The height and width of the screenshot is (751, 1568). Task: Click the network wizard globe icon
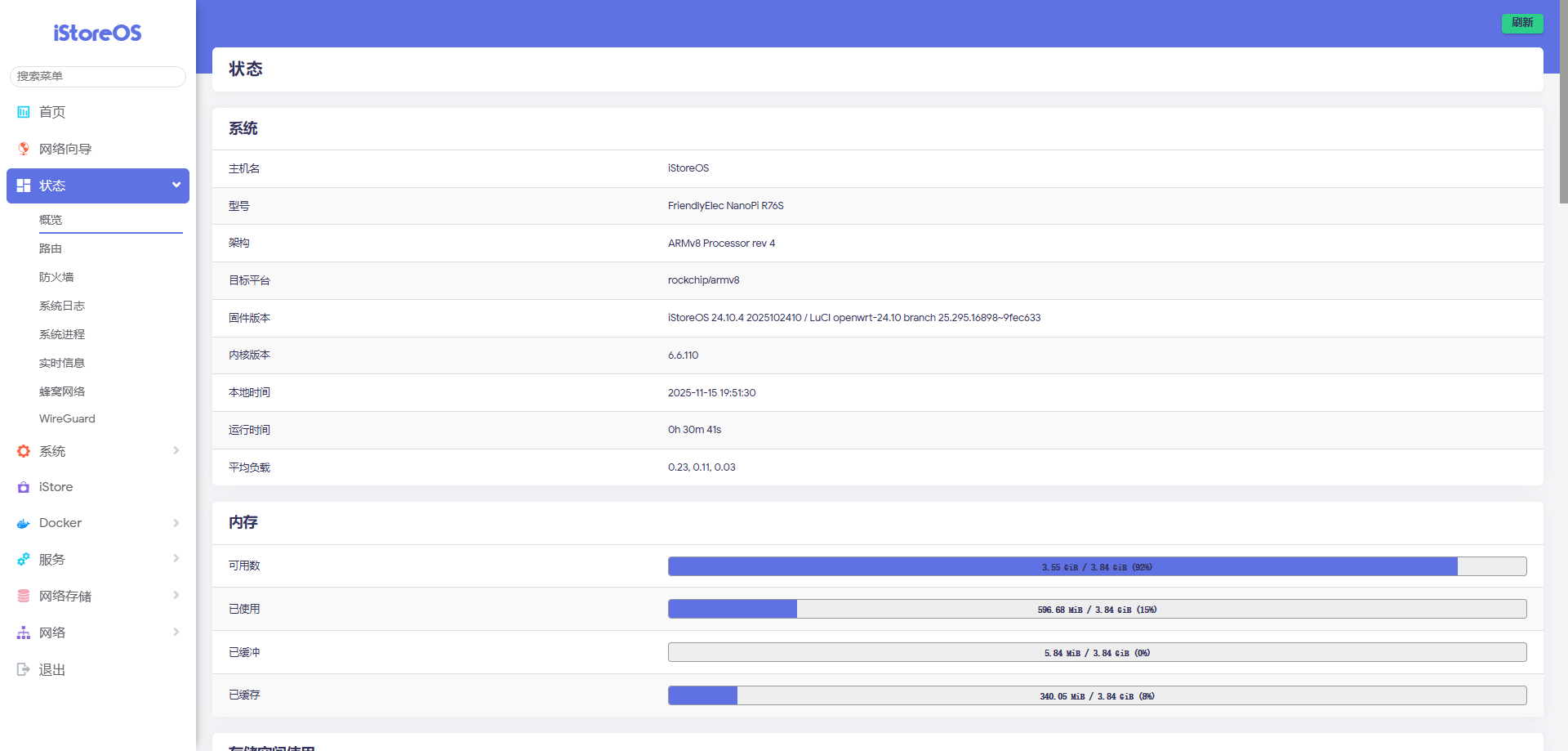(24, 149)
